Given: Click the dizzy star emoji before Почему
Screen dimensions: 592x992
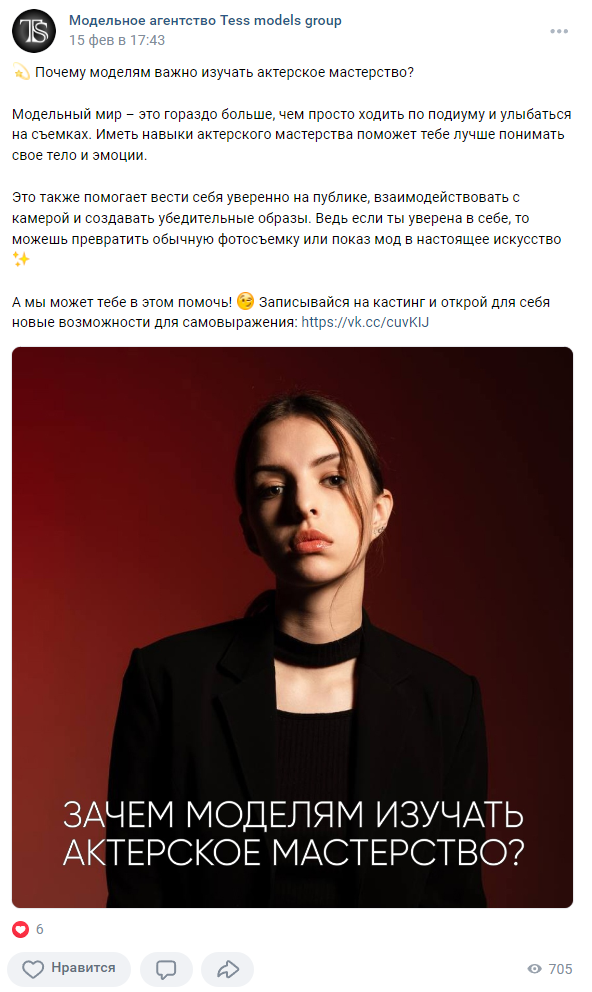Looking at the screenshot, I should point(21,72).
